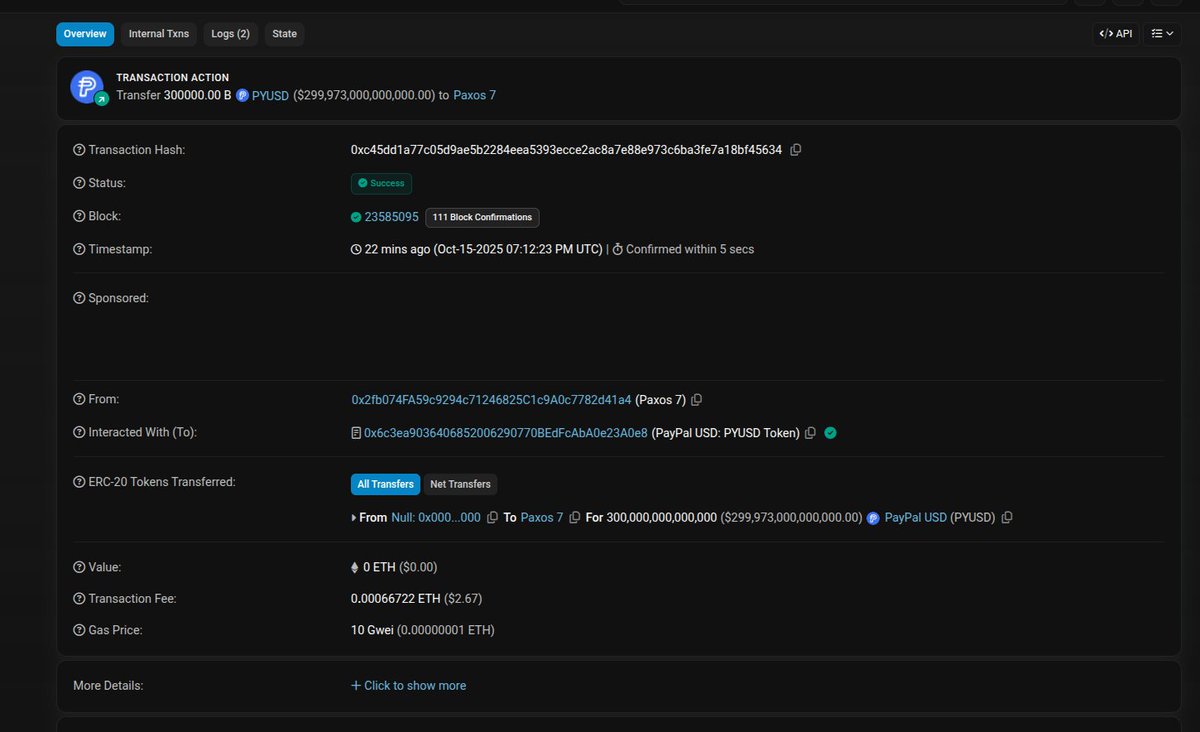Click the 111 Block Confirmations badge

click(482, 217)
